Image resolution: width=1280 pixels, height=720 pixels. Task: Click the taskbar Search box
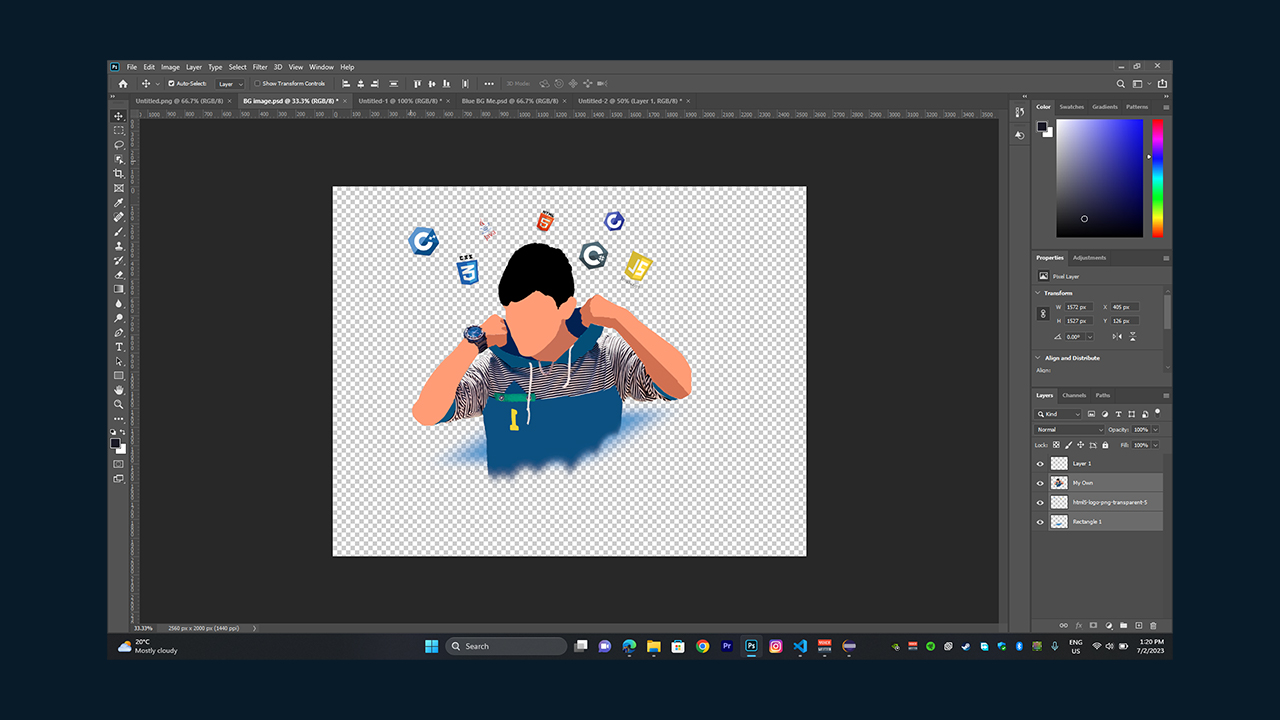coord(506,646)
